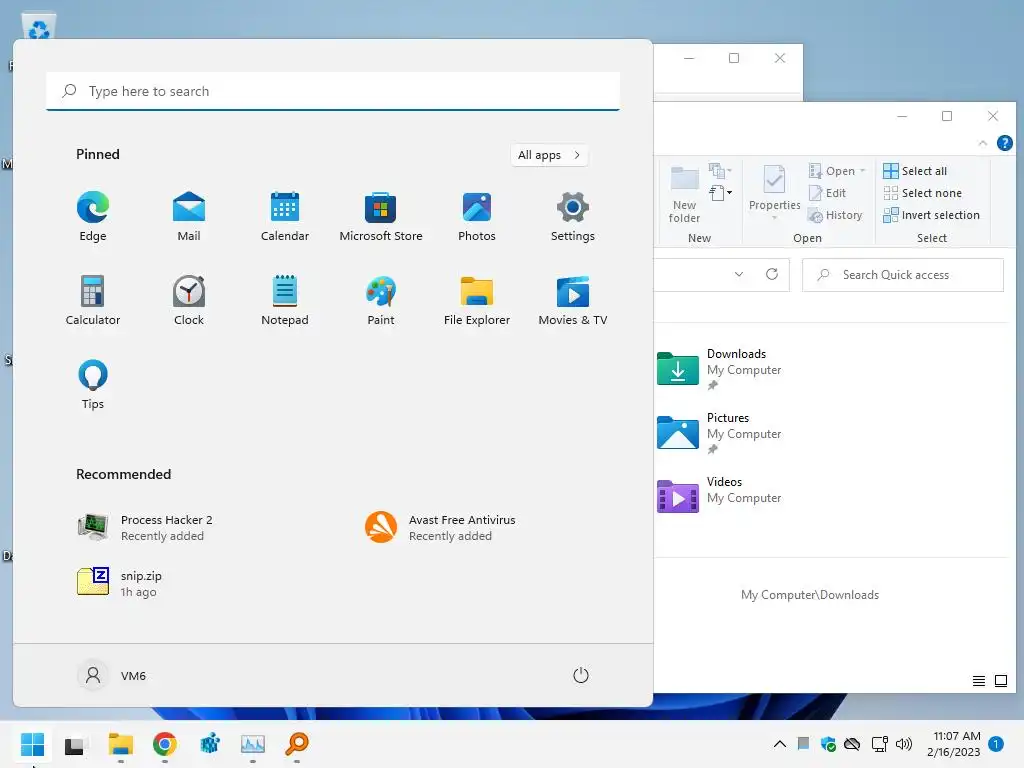This screenshot has width=1024, height=768.
Task: Open the Recycle Bin on the desktop
Action: [39, 27]
